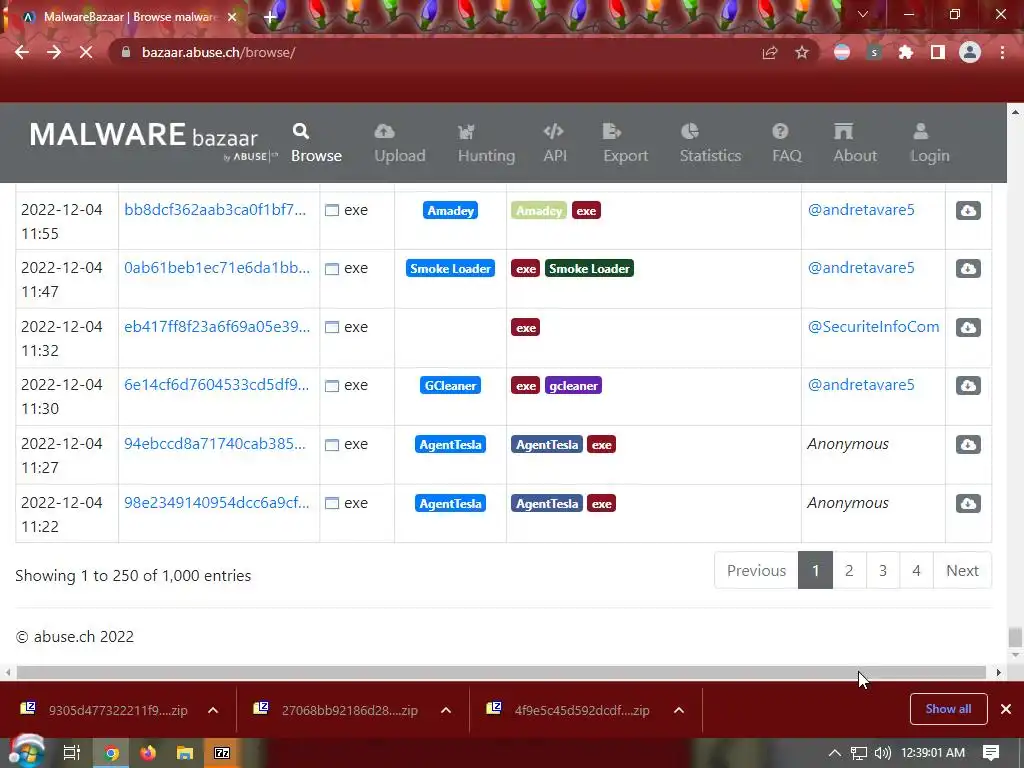Click the blue Smoke Loader signature badge

tap(450, 268)
